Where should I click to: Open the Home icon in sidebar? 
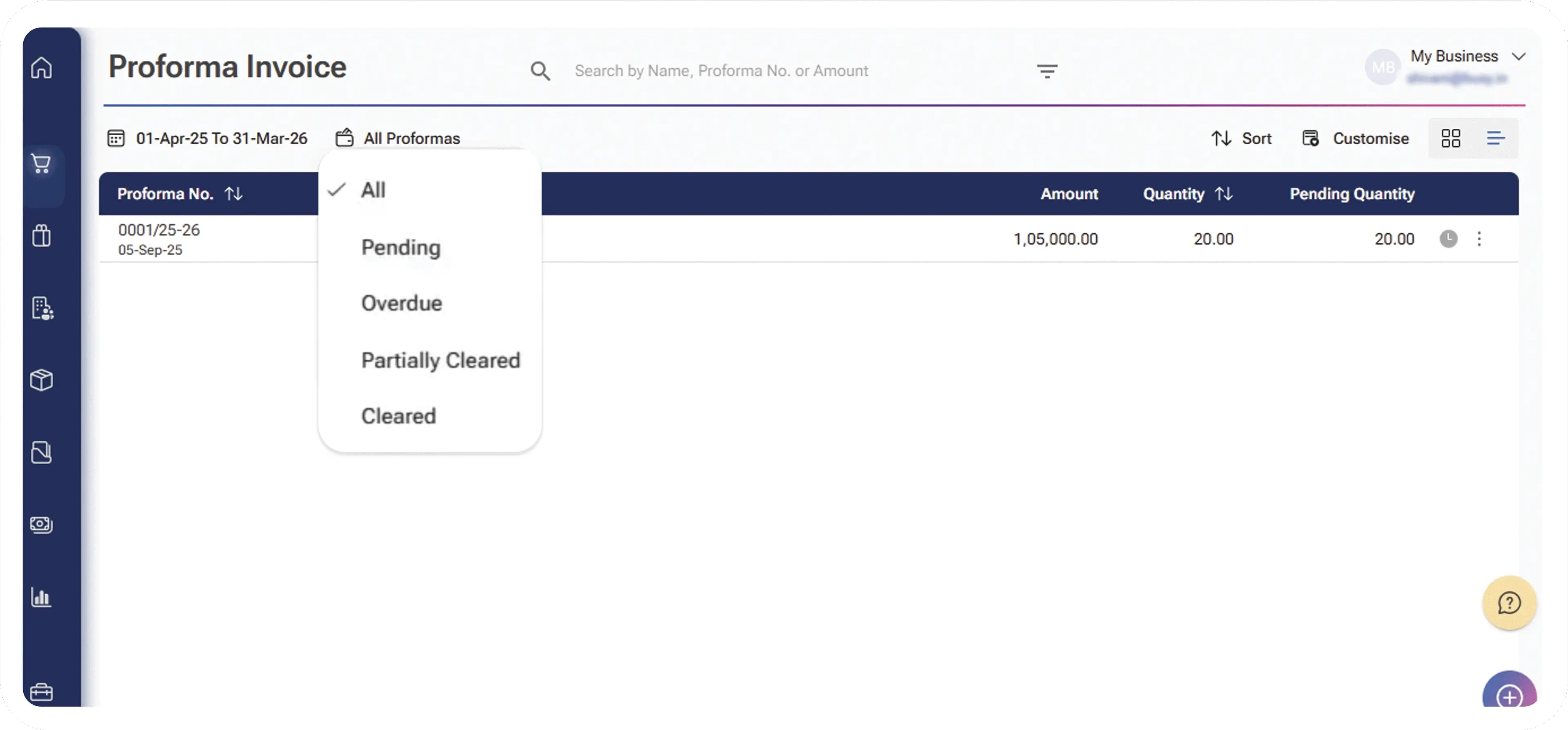click(x=41, y=67)
